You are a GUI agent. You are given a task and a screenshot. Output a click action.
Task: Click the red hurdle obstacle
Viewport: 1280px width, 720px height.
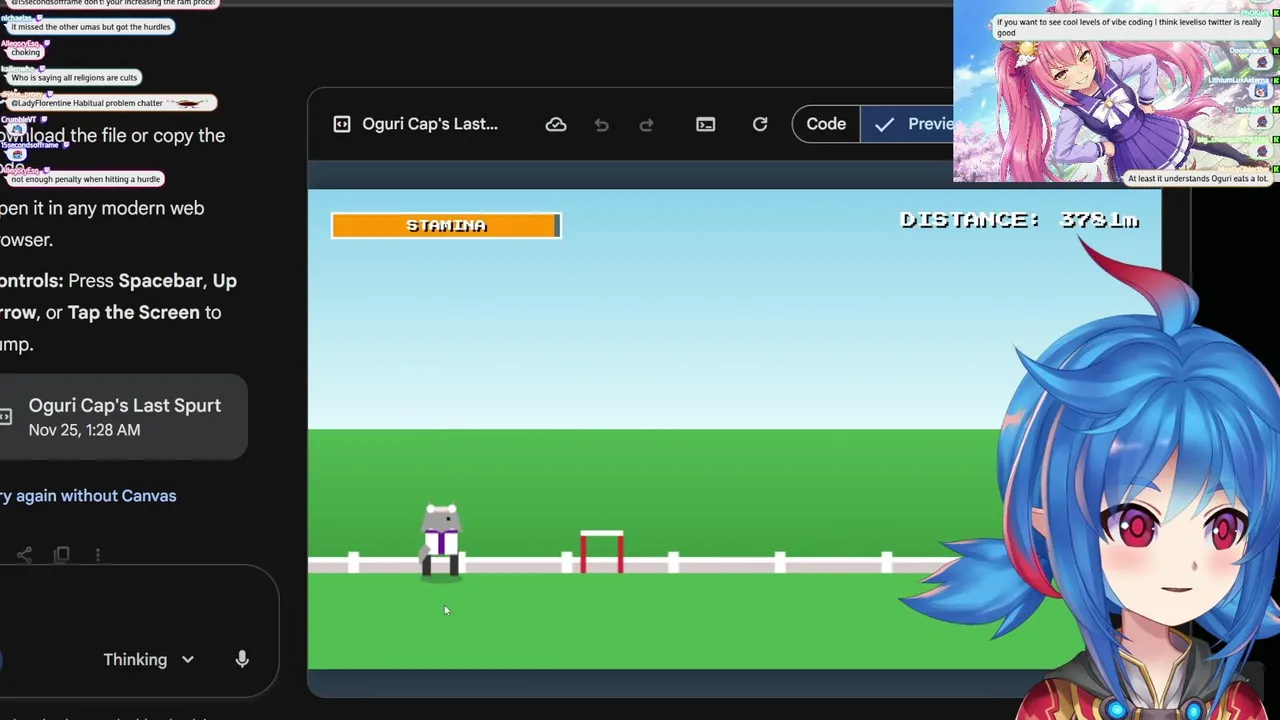click(601, 552)
